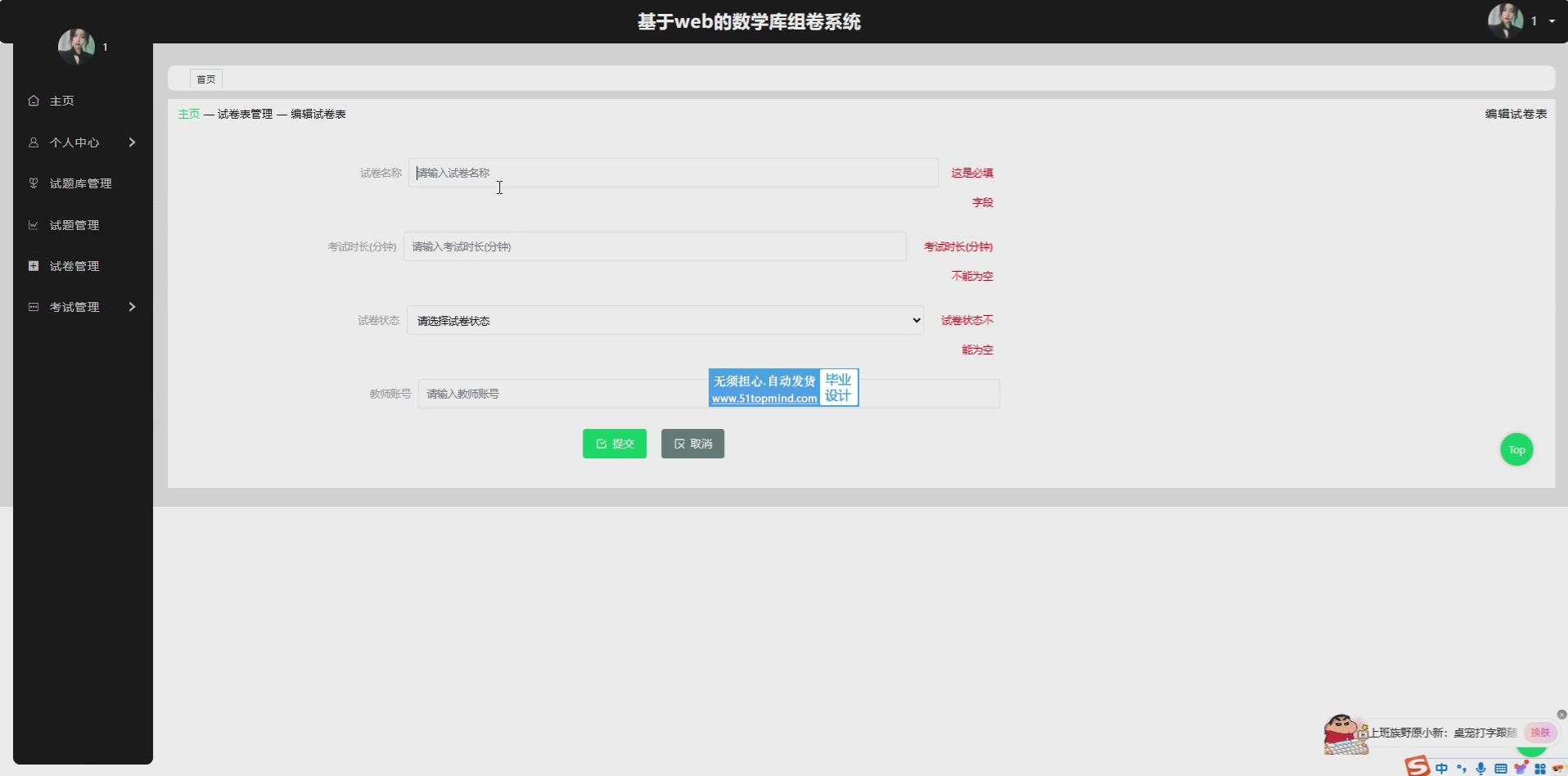Click the 试题管理 chart icon
Viewport: 1568px width, 776px height.
pos(34,225)
